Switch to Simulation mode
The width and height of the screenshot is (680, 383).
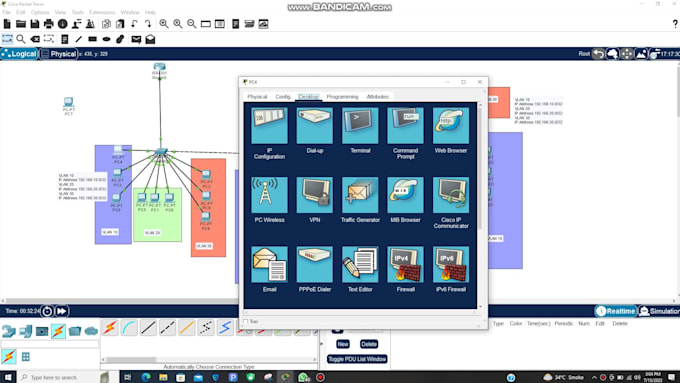coord(659,311)
